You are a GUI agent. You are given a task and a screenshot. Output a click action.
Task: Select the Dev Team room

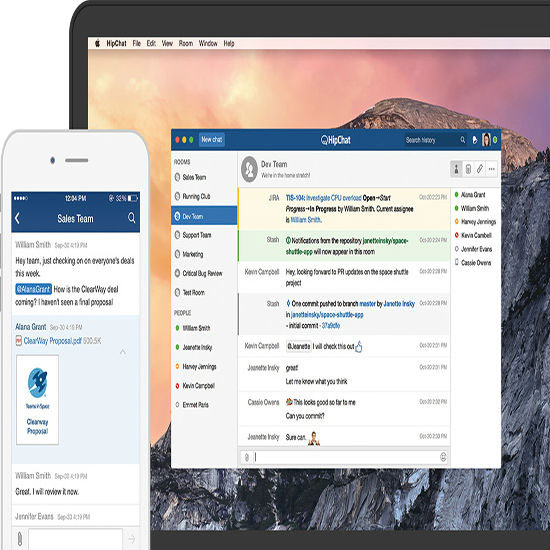[204, 216]
